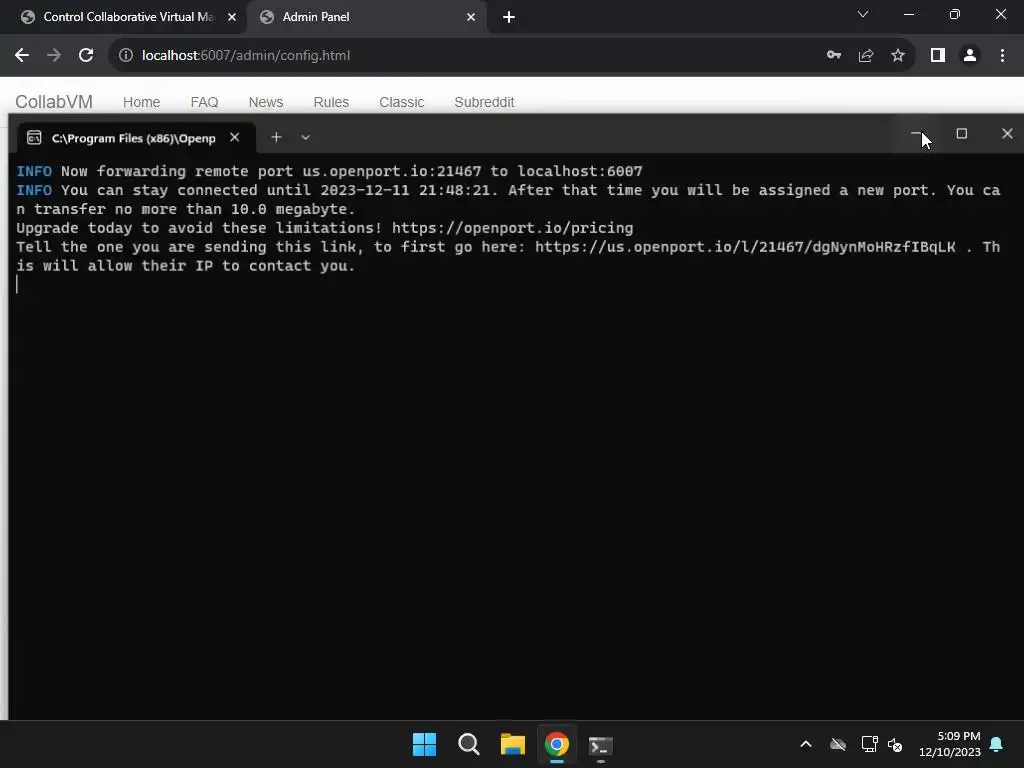Open OneDrive tray icon
This screenshot has width=1024, height=768.
coord(838,744)
